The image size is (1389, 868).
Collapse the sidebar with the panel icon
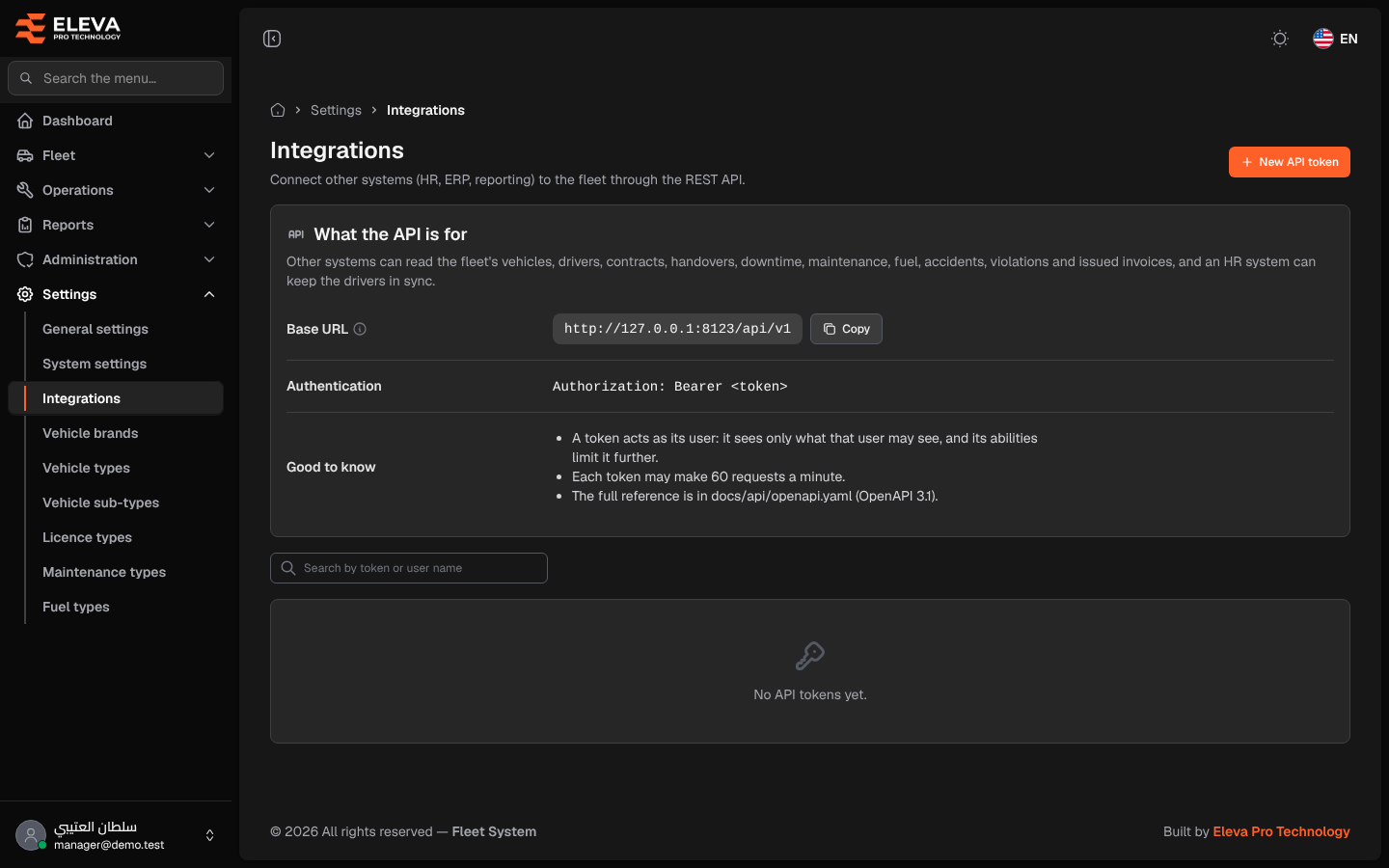(272, 39)
